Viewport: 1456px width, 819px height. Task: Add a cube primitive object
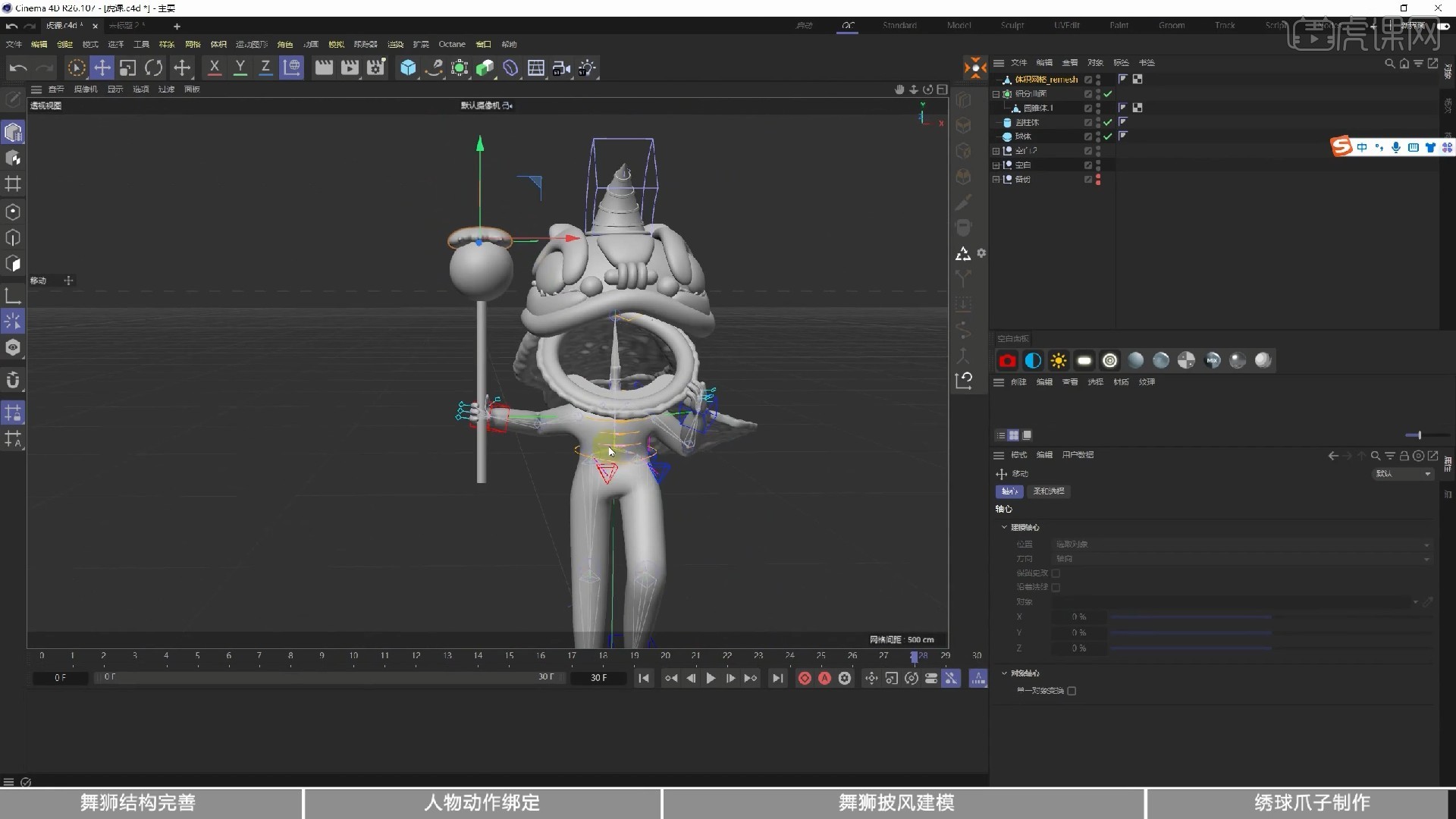click(x=408, y=67)
